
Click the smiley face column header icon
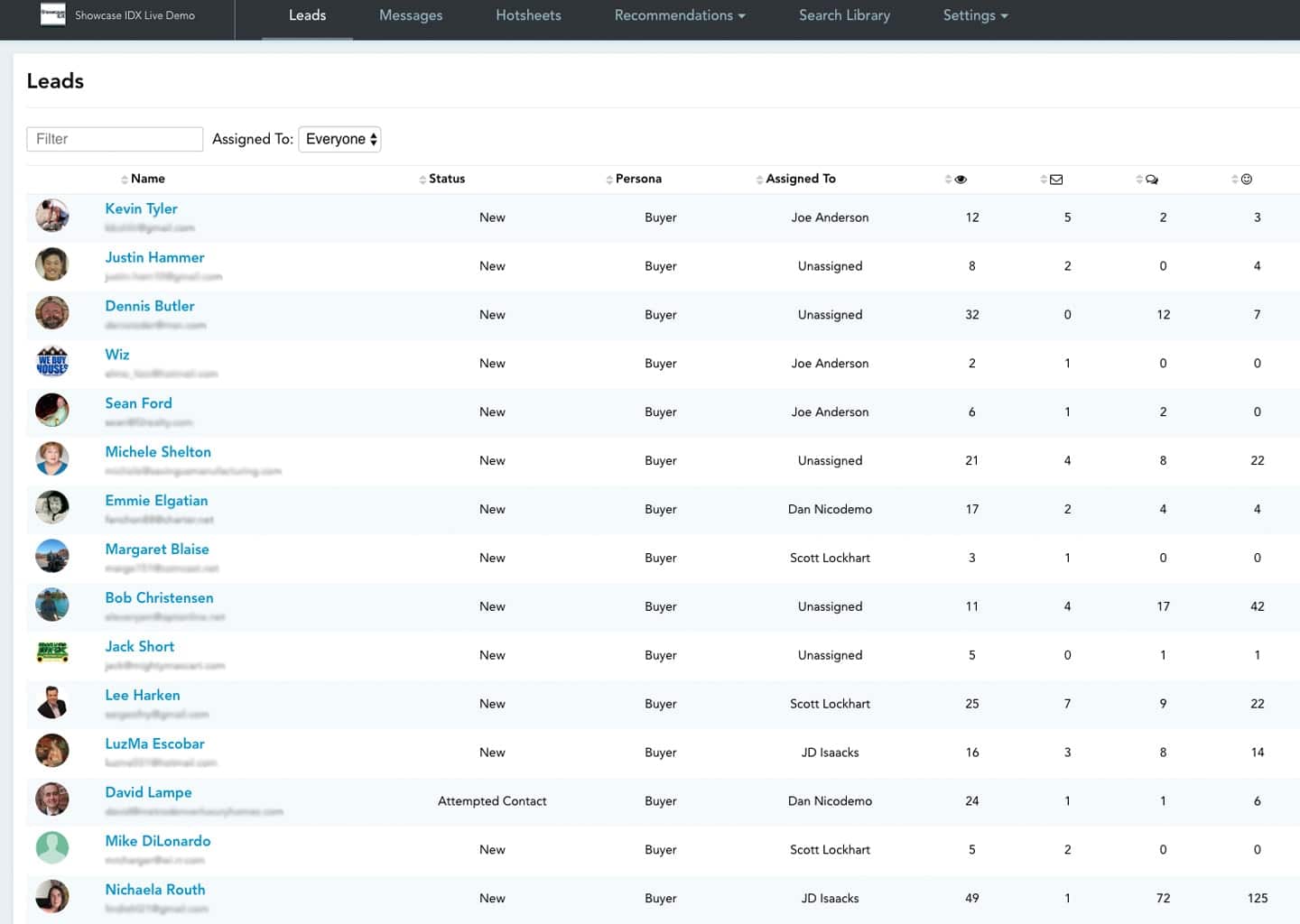pyautogui.click(x=1246, y=179)
